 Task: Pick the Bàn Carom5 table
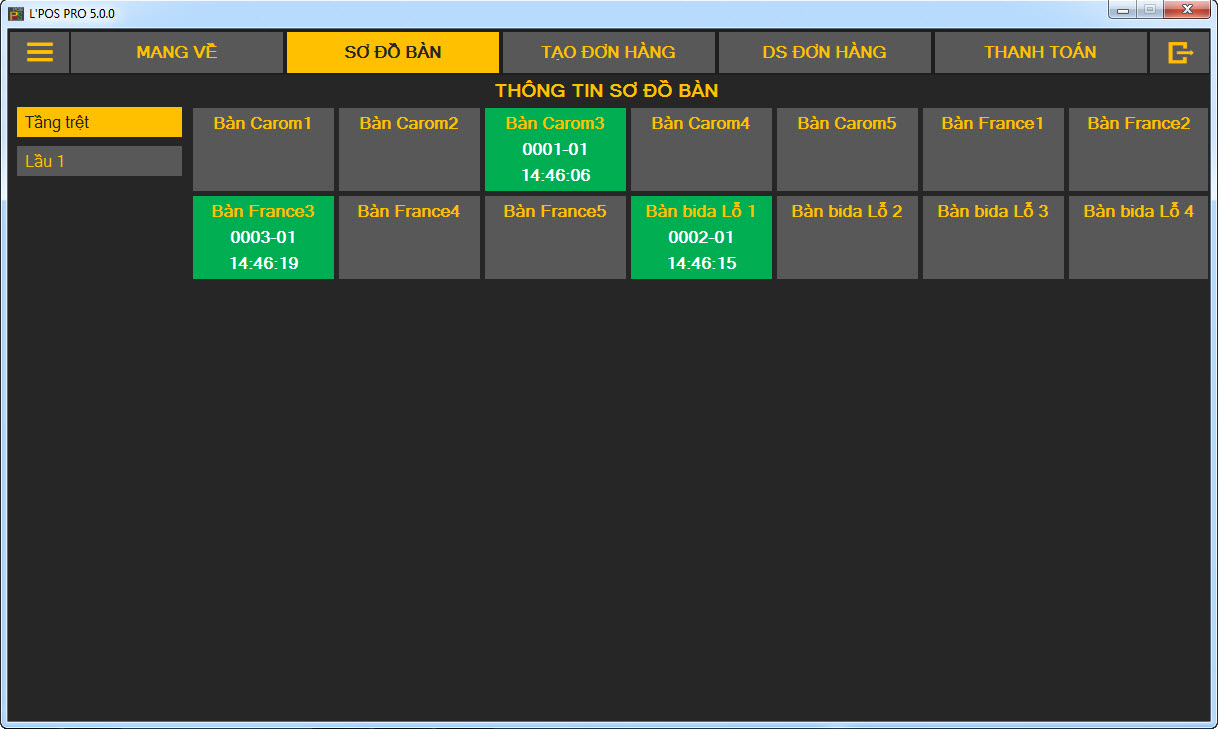(x=847, y=150)
